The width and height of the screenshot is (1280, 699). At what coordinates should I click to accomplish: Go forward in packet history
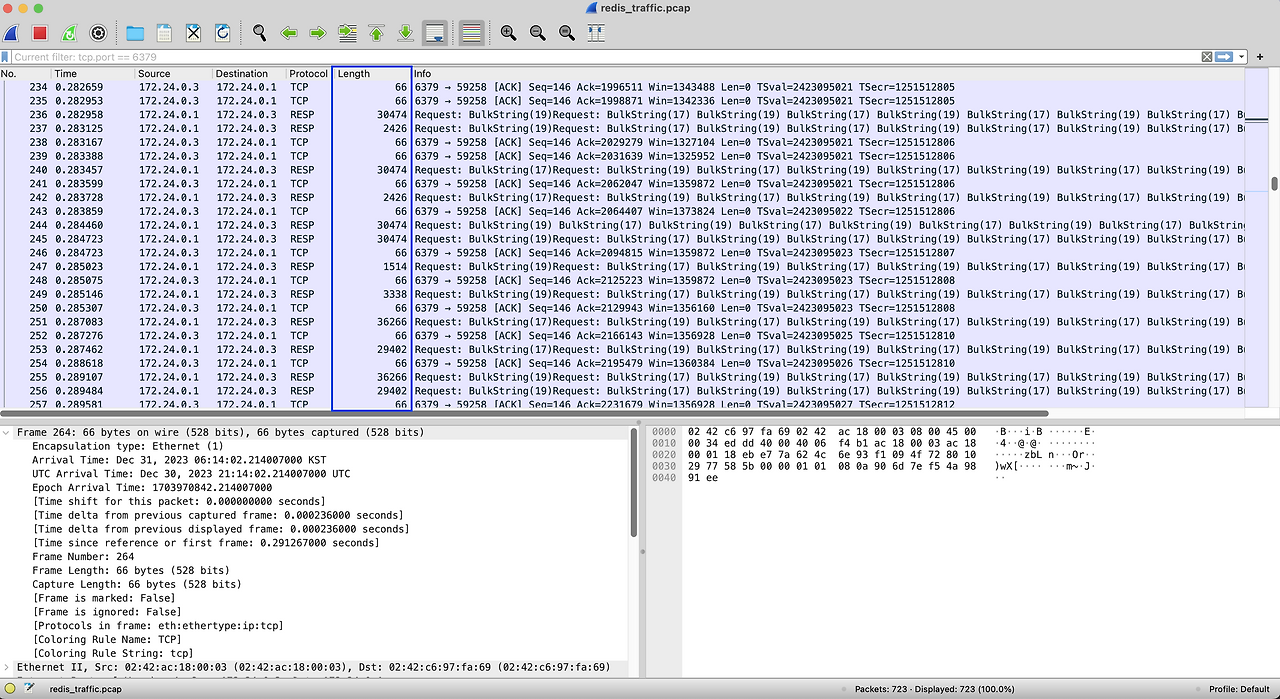click(x=318, y=33)
